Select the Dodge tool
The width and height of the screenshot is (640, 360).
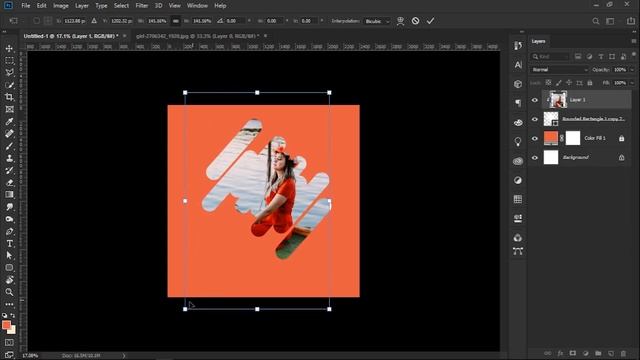click(9, 219)
